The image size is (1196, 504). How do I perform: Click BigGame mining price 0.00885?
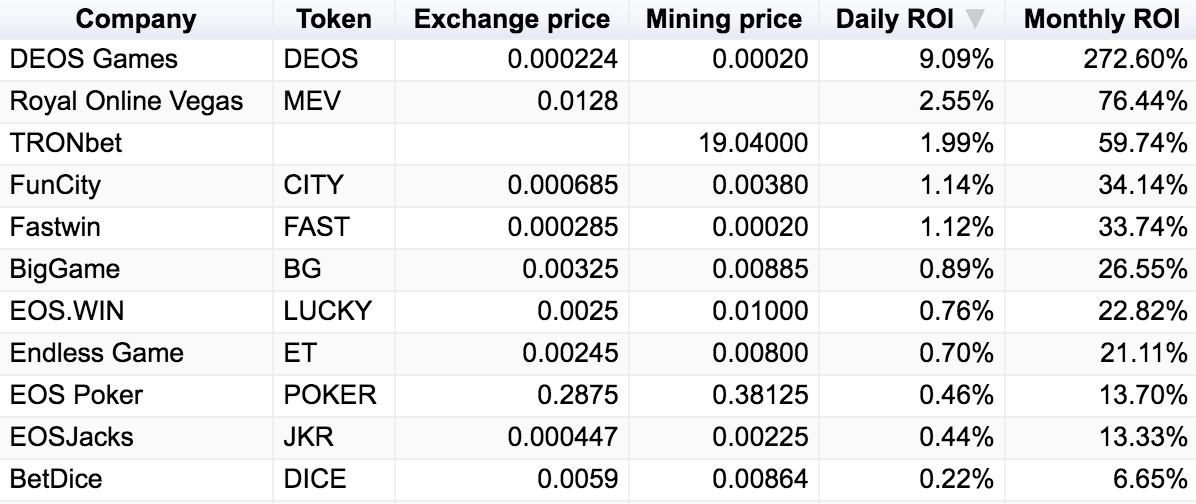pos(760,269)
